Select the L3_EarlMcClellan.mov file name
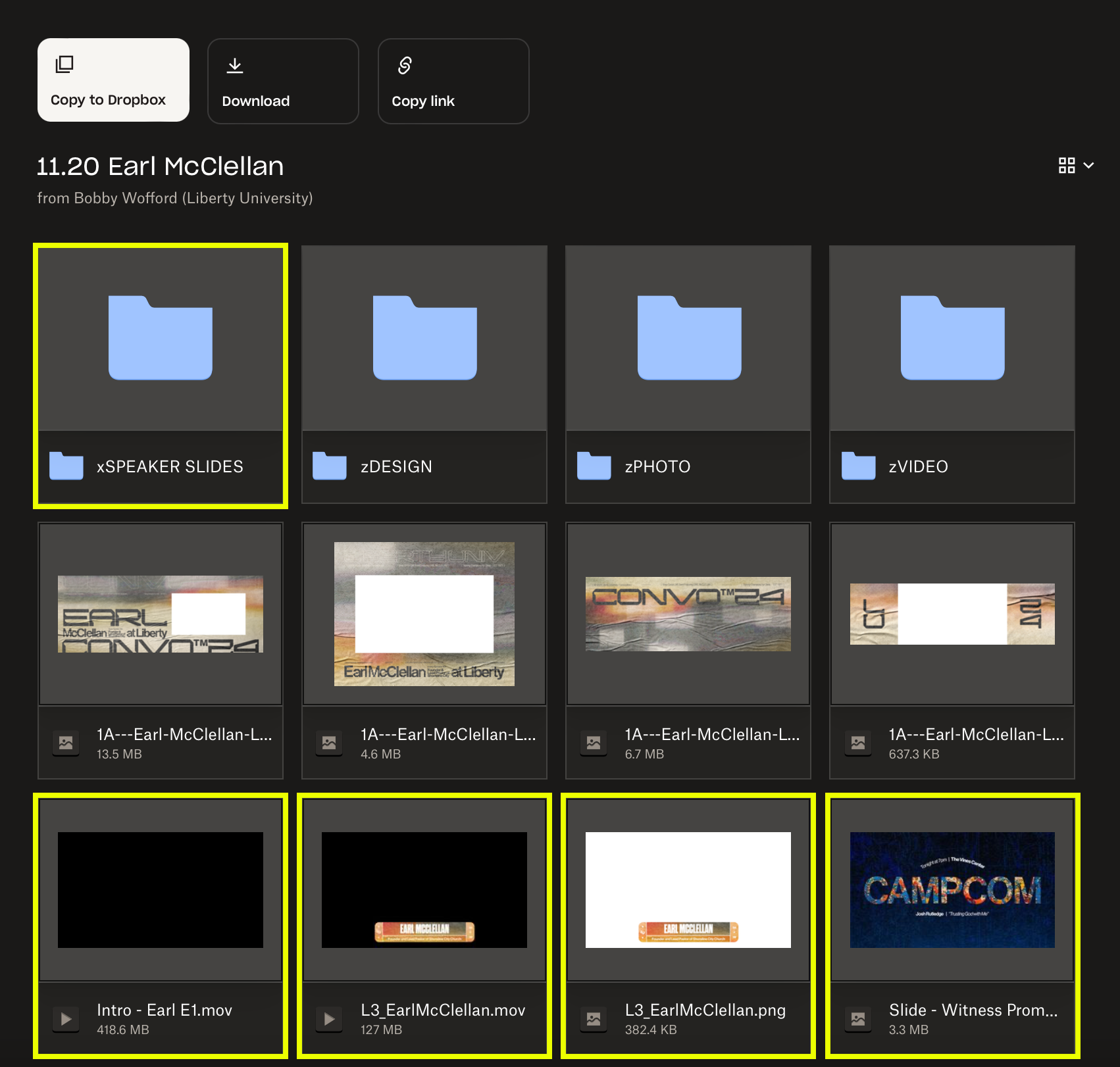The width and height of the screenshot is (1120, 1067). coord(443,1010)
